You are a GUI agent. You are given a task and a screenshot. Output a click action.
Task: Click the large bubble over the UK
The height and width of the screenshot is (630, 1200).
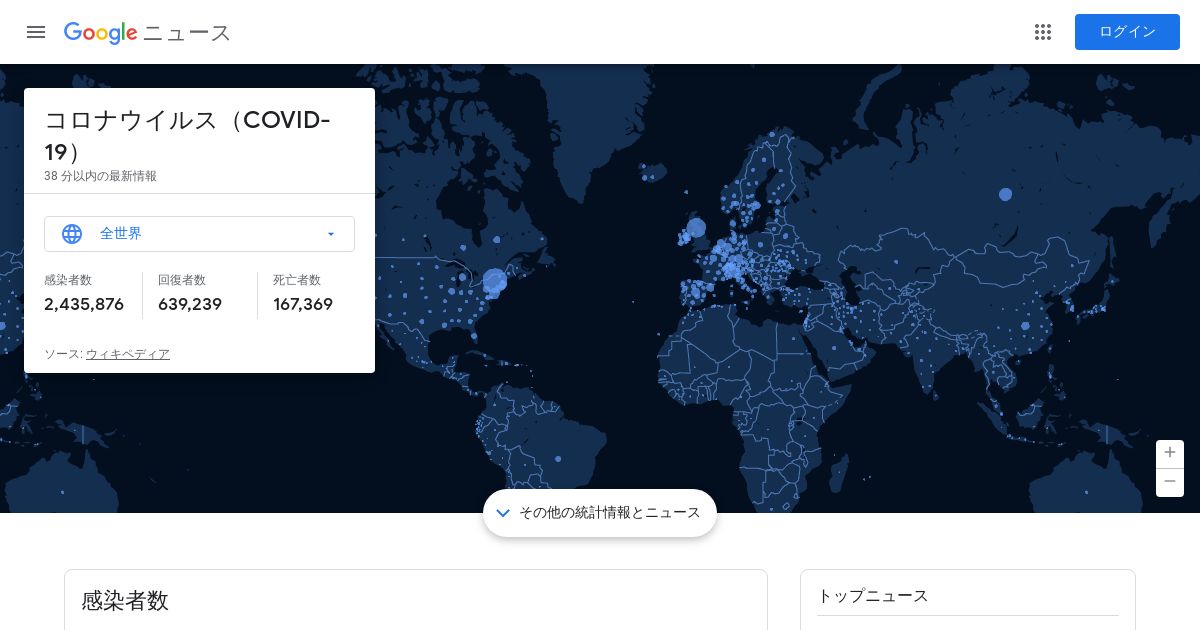696,228
